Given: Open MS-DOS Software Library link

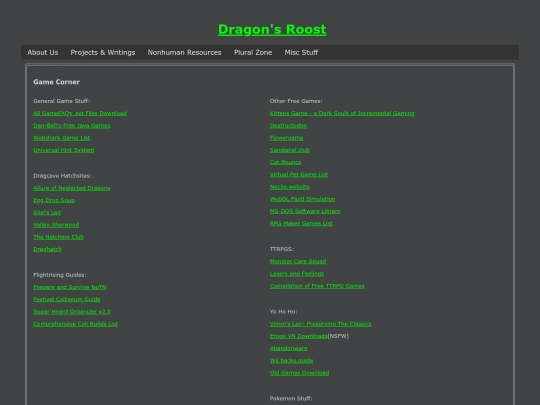Looking at the screenshot, I should tap(305, 211).
